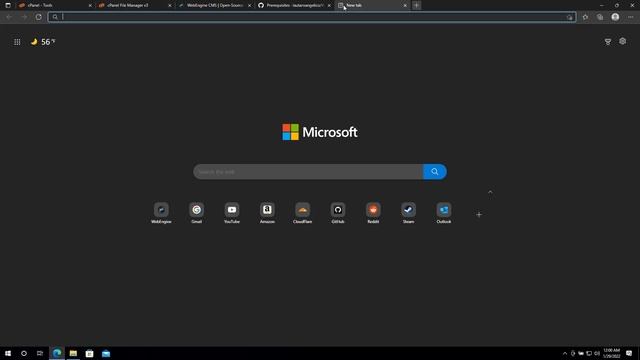640x360 pixels.
Task: Open the Steam quick link tile
Action: (409, 213)
